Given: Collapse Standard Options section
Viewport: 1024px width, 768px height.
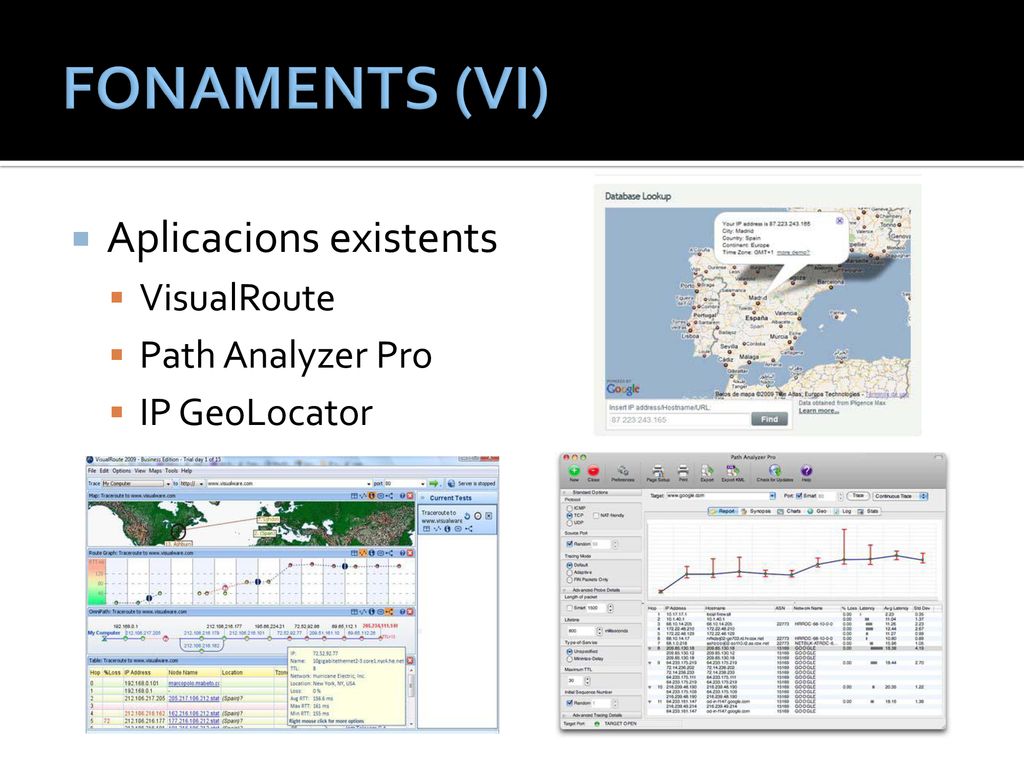Looking at the screenshot, I should (564, 492).
